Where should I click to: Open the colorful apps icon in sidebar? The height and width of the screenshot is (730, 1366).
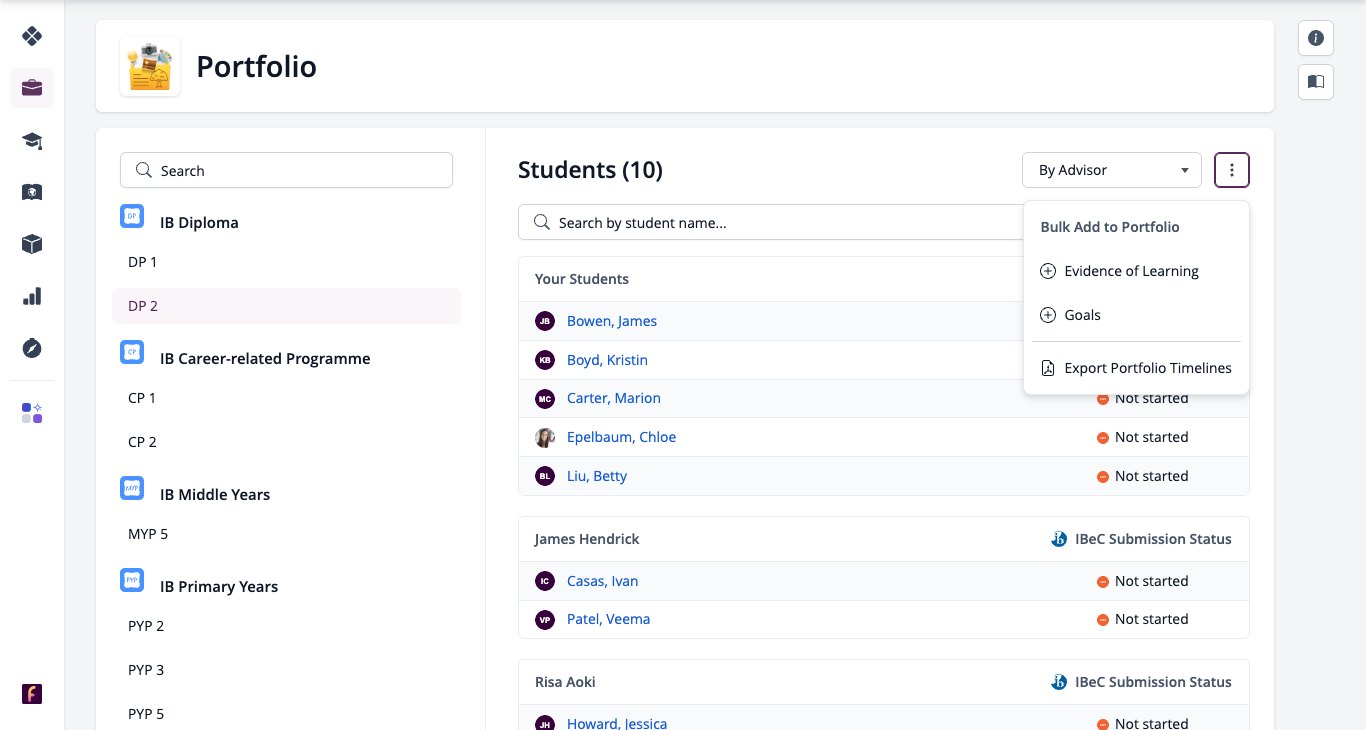click(x=32, y=413)
